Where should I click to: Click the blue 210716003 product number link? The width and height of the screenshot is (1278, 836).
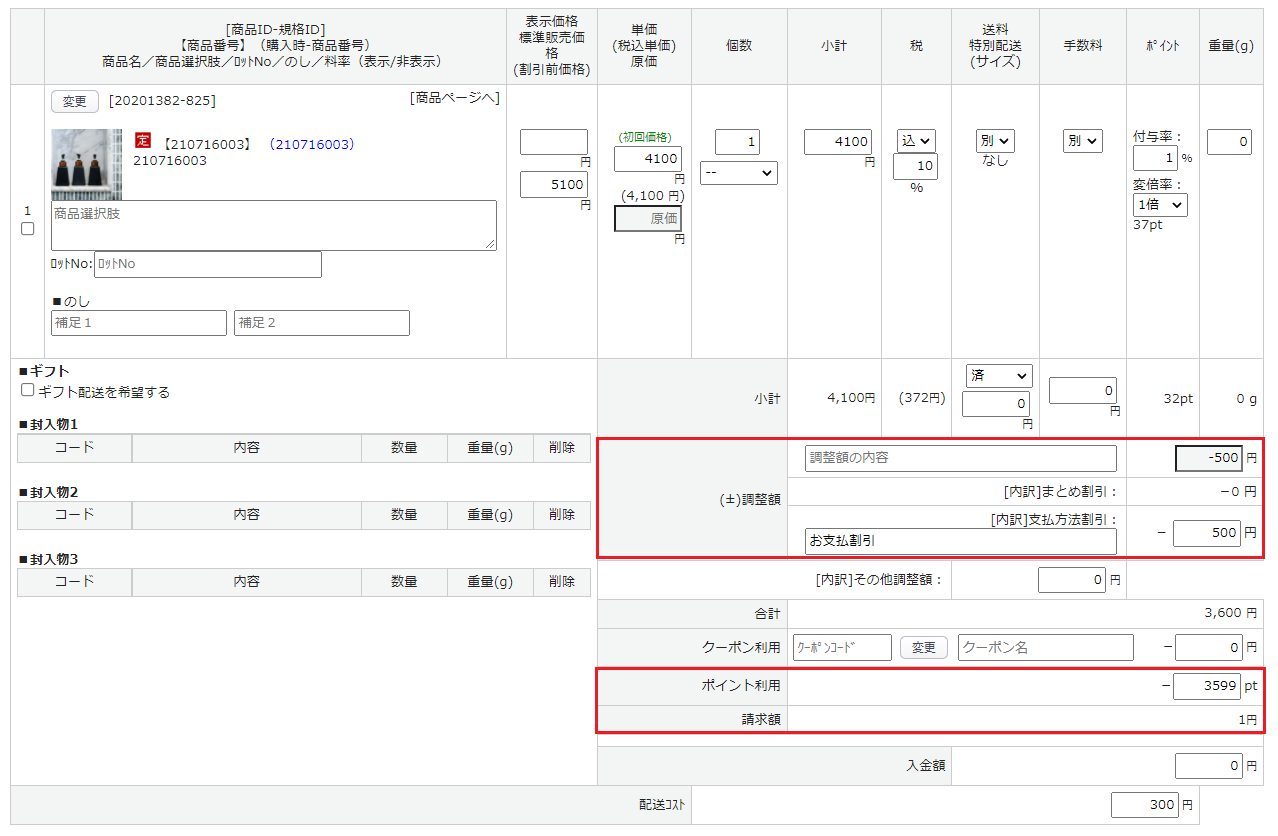(x=312, y=144)
